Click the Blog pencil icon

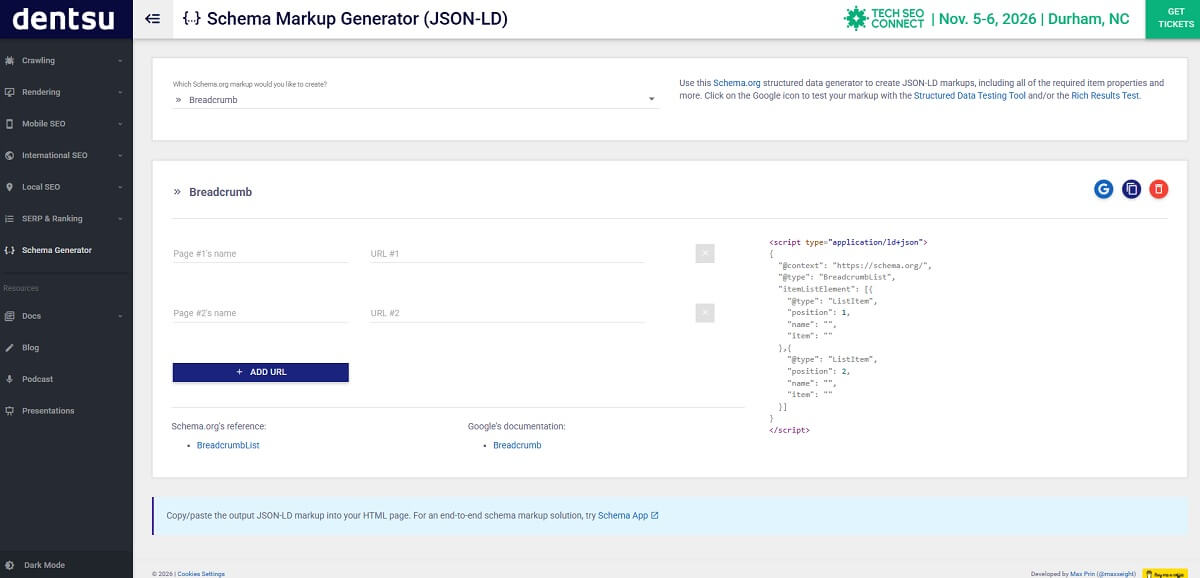coord(10,347)
